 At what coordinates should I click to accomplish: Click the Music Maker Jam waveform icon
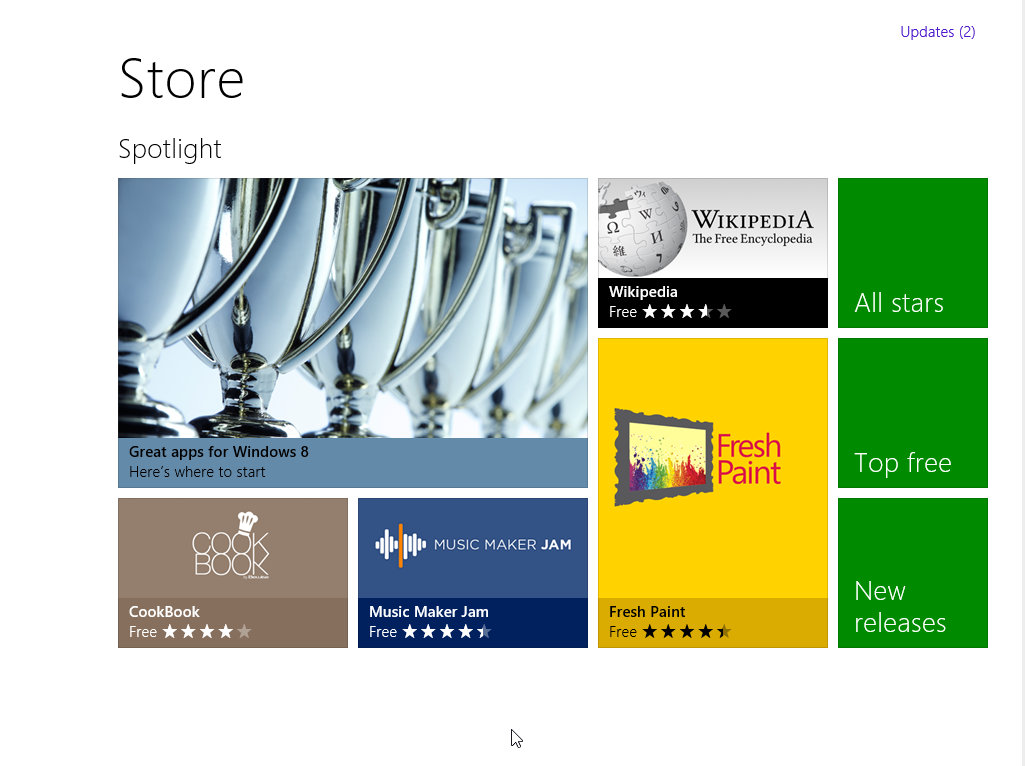pyautogui.click(x=401, y=544)
